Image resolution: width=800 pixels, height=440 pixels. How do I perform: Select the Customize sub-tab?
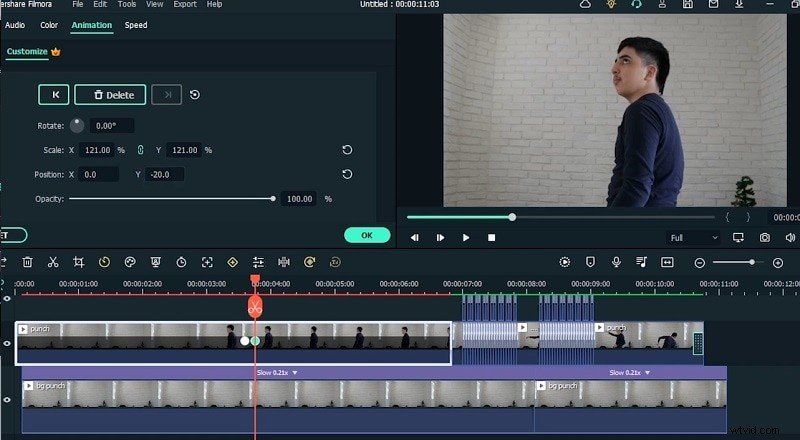click(x=27, y=52)
